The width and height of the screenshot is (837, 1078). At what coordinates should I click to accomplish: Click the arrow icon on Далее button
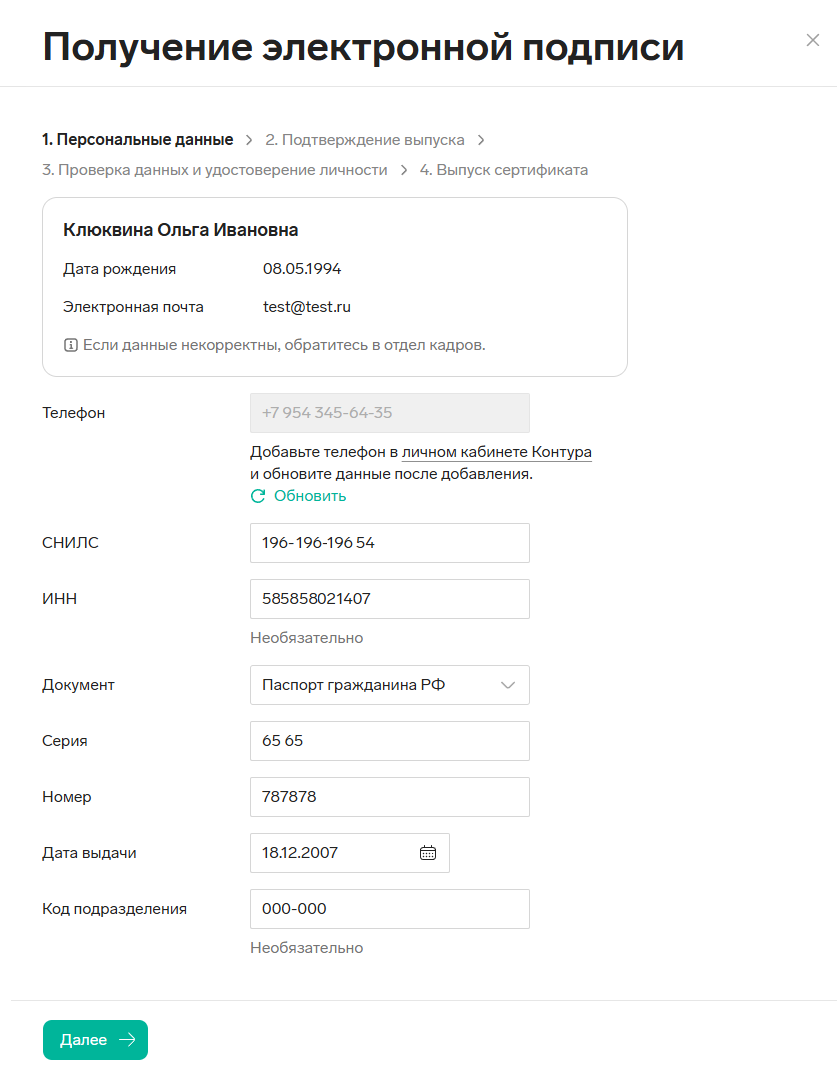pyautogui.click(x=127, y=1040)
